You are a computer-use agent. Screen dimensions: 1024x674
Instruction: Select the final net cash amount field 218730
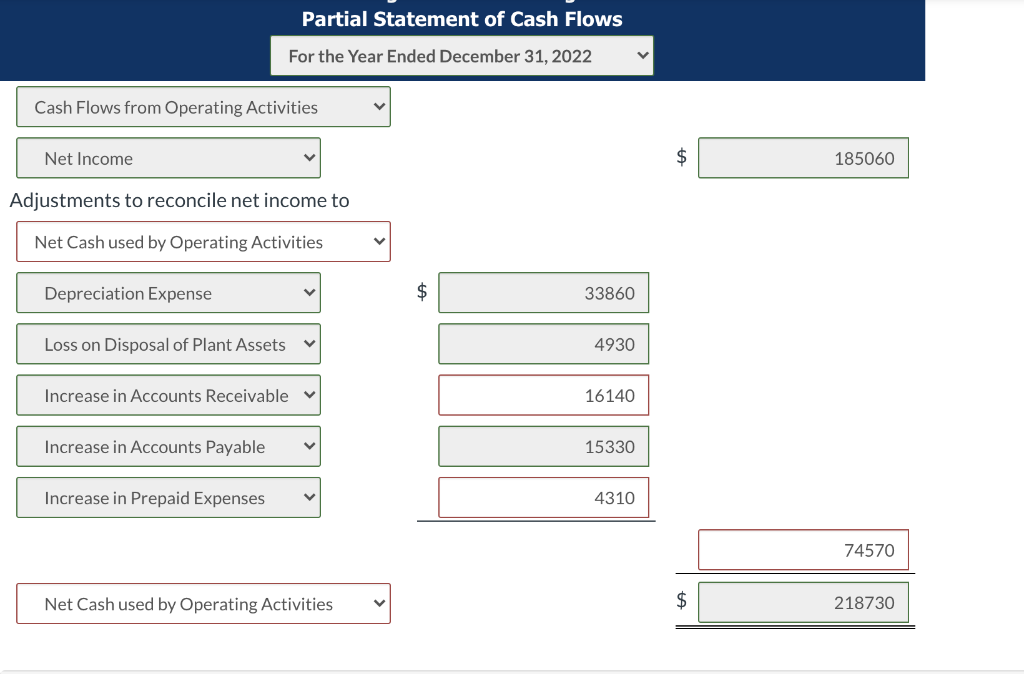pos(803,603)
